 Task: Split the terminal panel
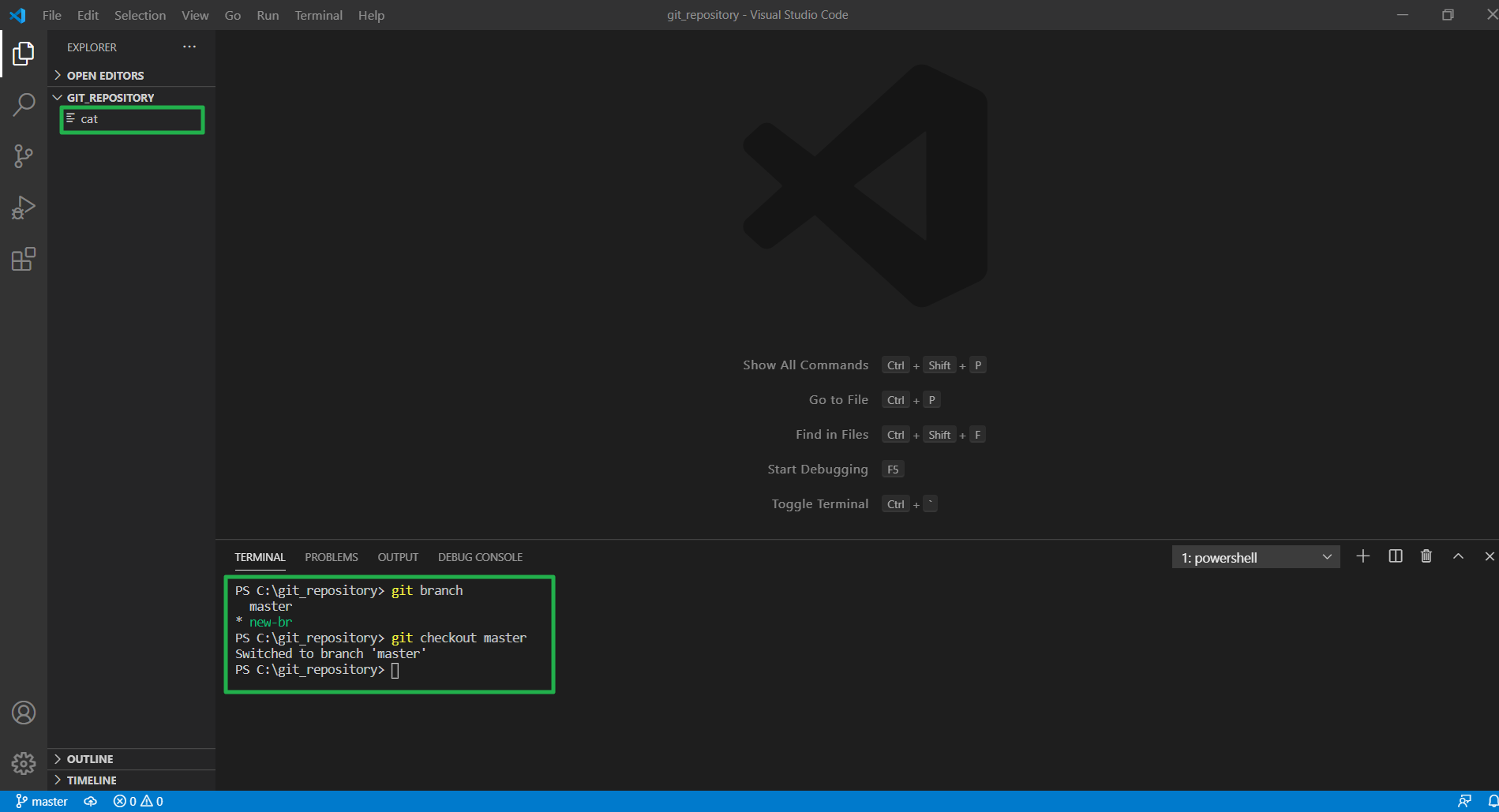[x=1396, y=556]
